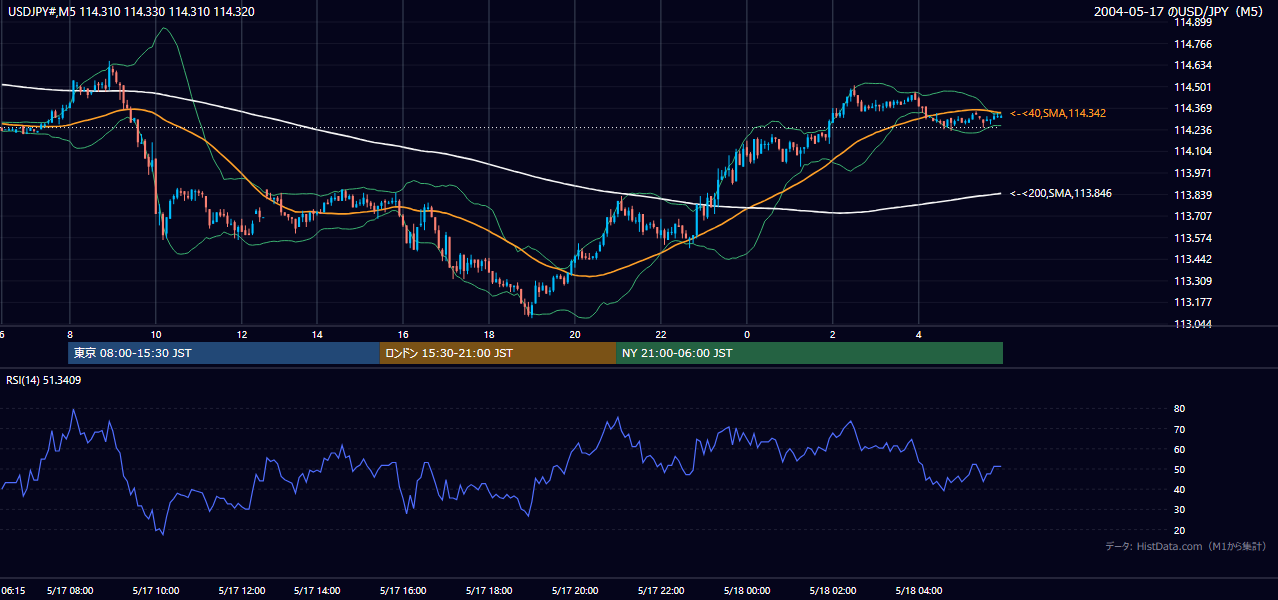This screenshot has width=1278, height=600.
Task: Click hour tick 22 under the price chart
Action: [661, 334]
